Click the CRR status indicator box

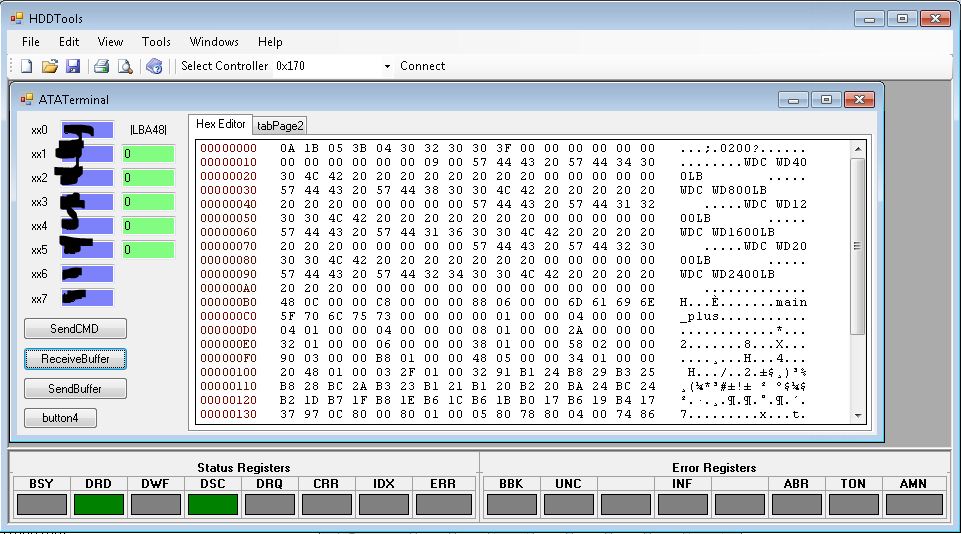click(x=327, y=505)
